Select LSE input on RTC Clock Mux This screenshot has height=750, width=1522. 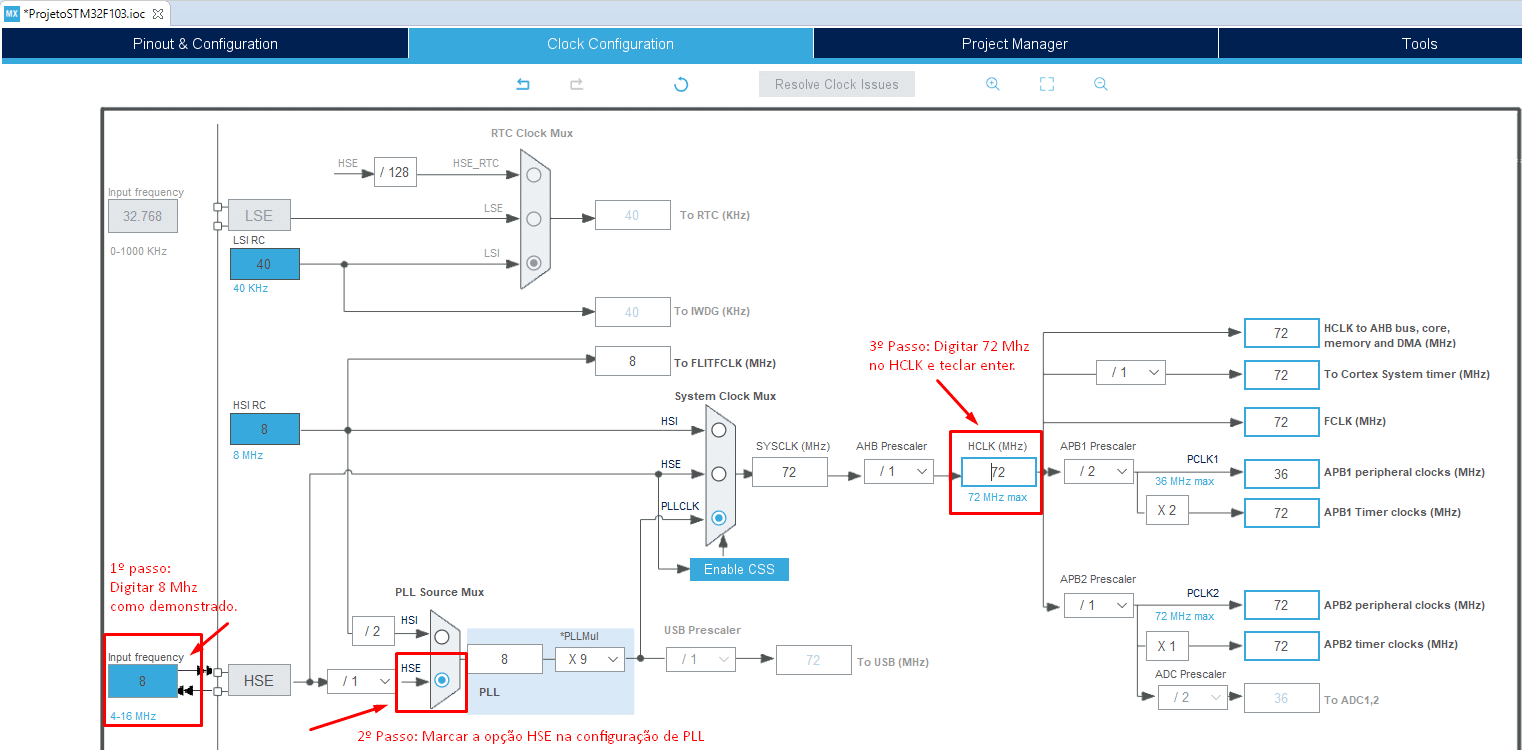pos(534,218)
